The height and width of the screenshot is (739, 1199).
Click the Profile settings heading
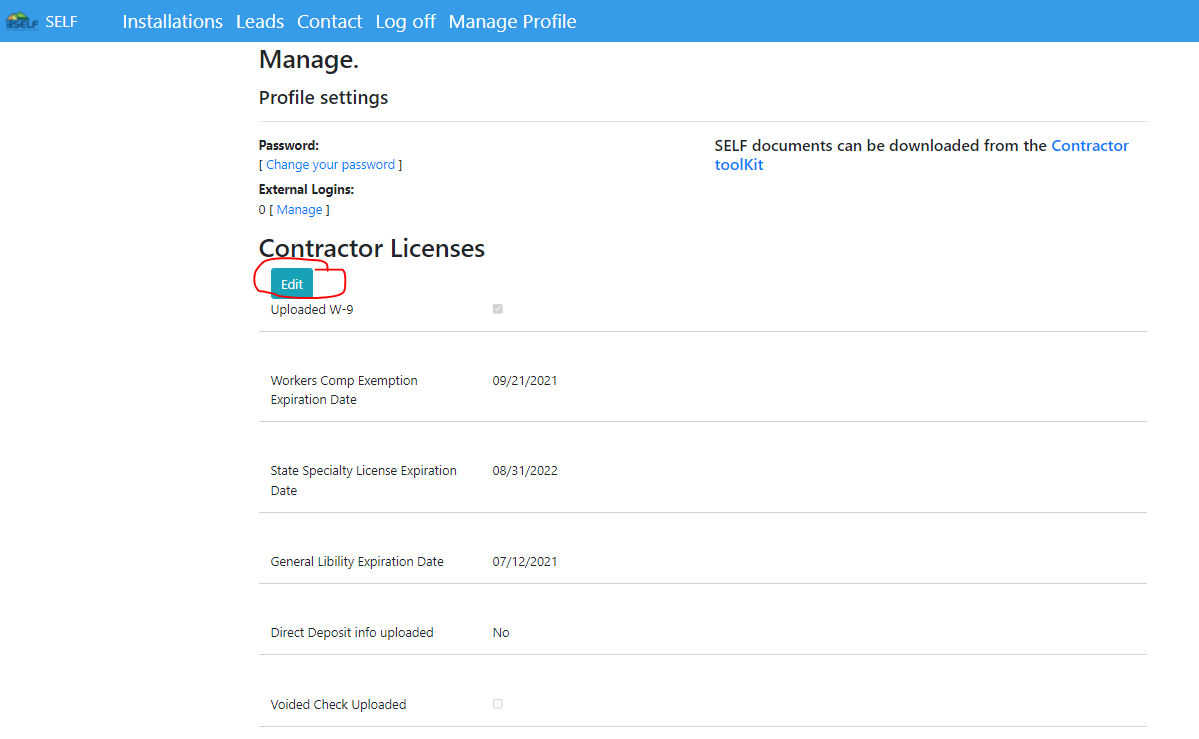pos(323,97)
